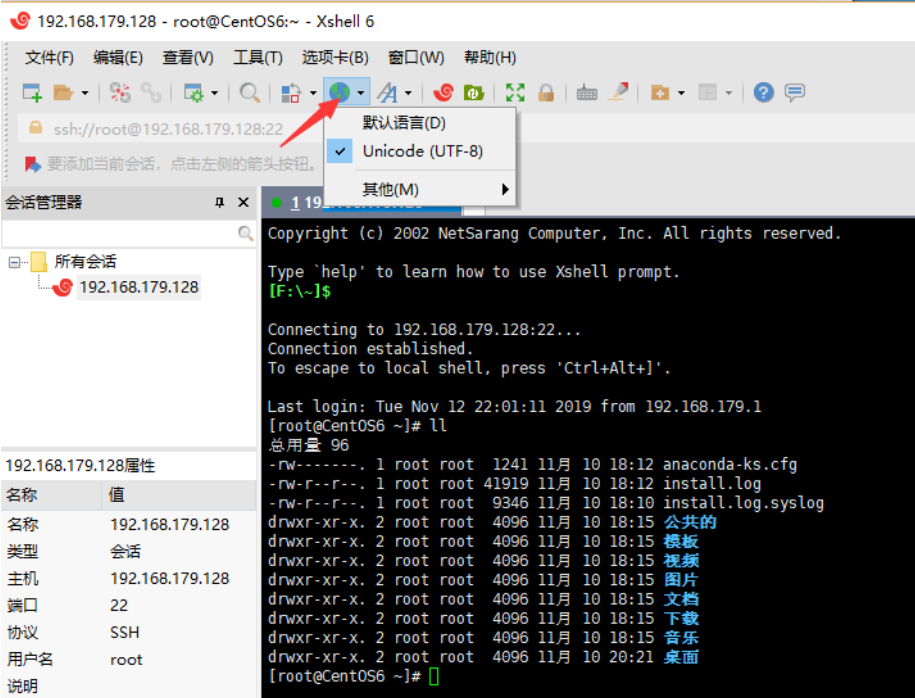Image resolution: width=915 pixels, height=698 pixels.
Task: Open the dropdown arrow beside the Open folder icon
Action: click(x=85, y=93)
